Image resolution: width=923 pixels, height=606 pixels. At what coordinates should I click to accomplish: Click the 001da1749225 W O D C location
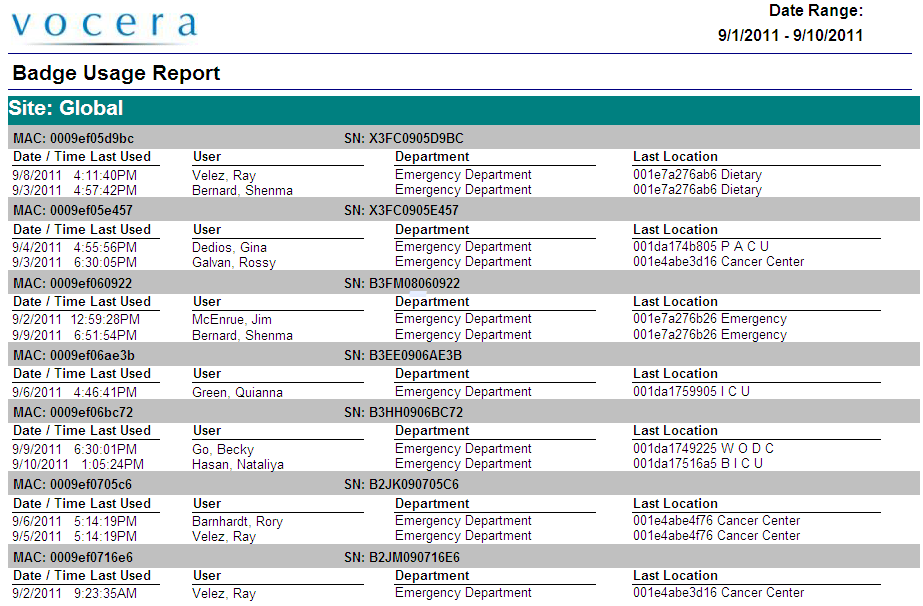703,449
